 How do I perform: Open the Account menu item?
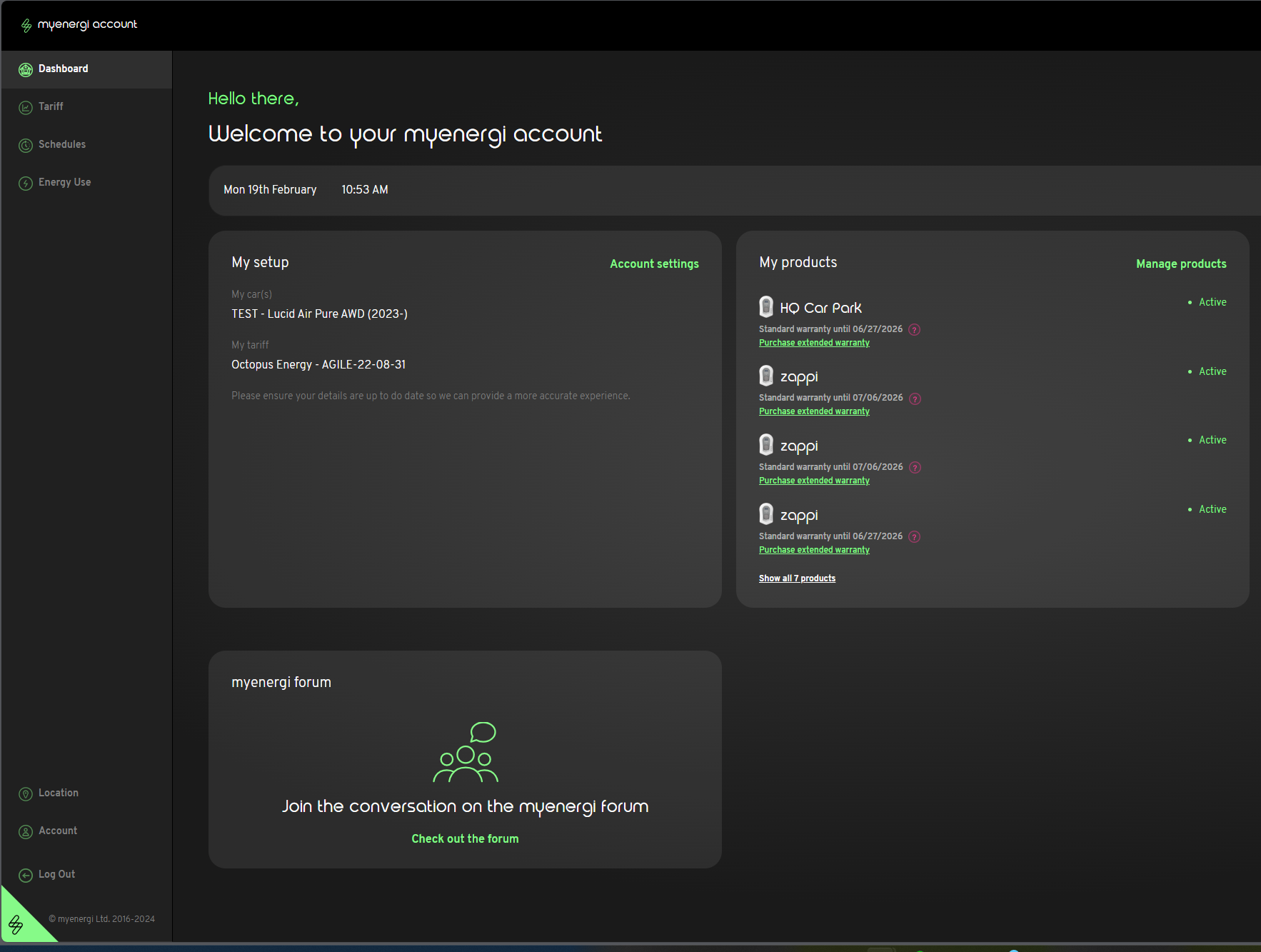tap(86, 831)
